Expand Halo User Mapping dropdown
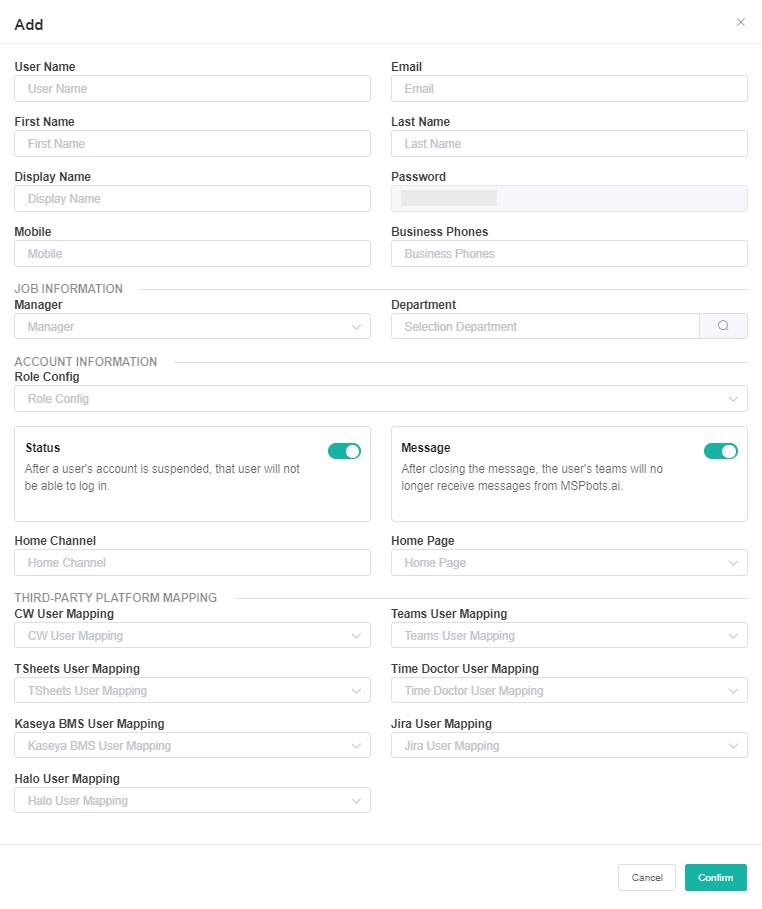This screenshot has height=909, width=762. point(192,801)
